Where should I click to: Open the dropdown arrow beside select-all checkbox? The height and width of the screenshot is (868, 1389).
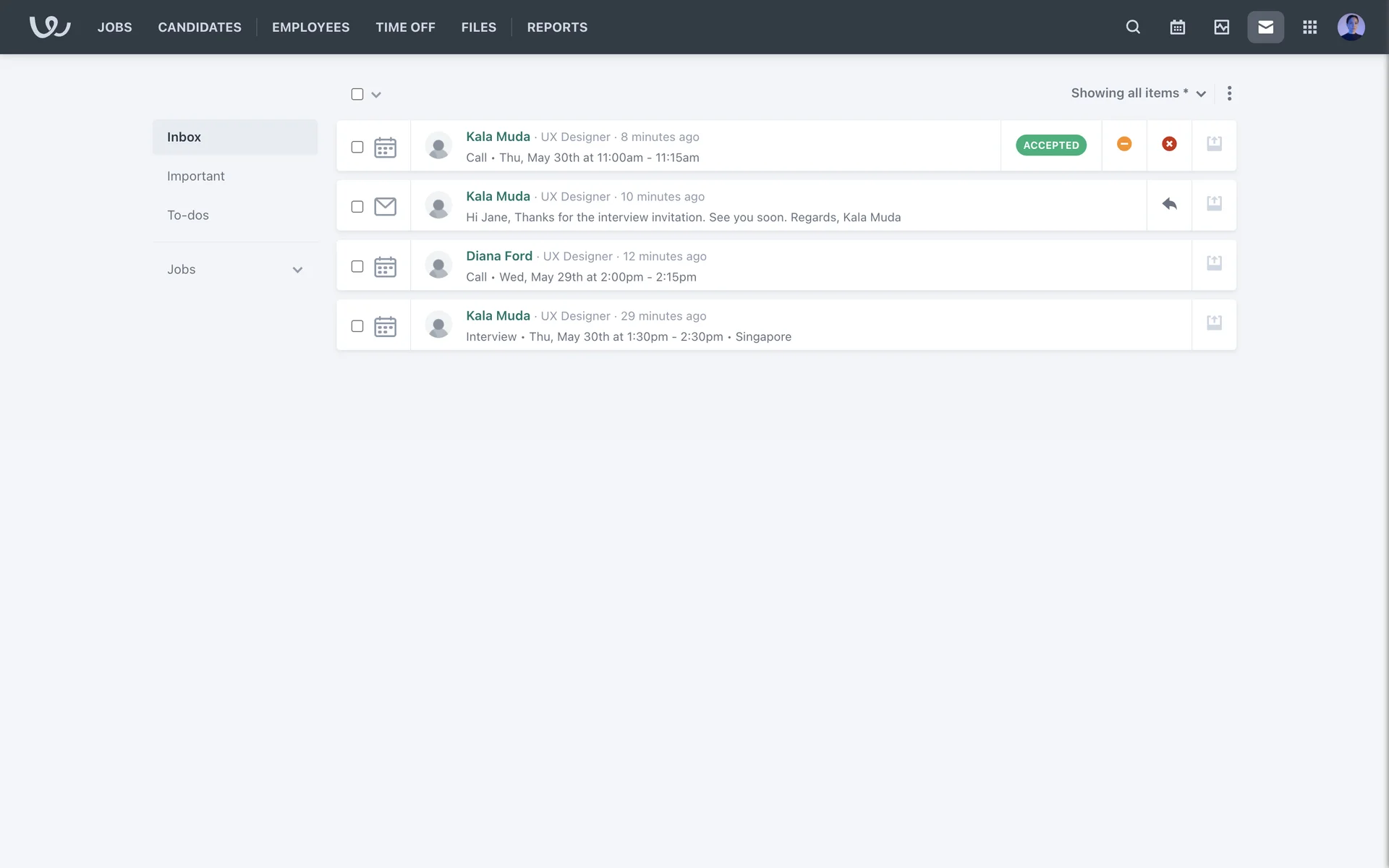[376, 95]
